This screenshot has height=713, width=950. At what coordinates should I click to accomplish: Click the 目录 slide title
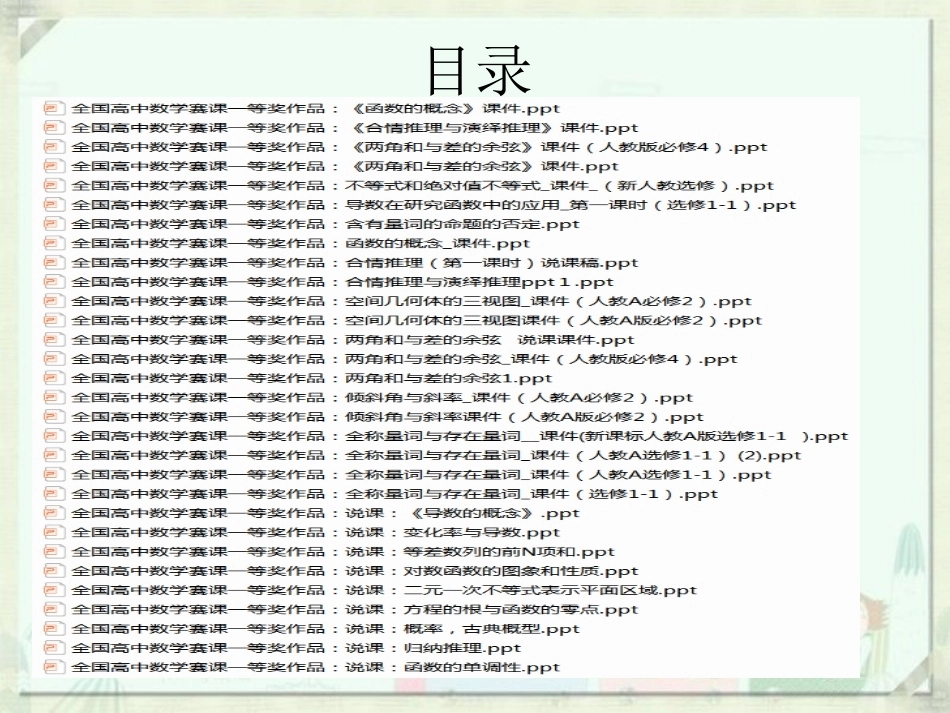pos(479,71)
